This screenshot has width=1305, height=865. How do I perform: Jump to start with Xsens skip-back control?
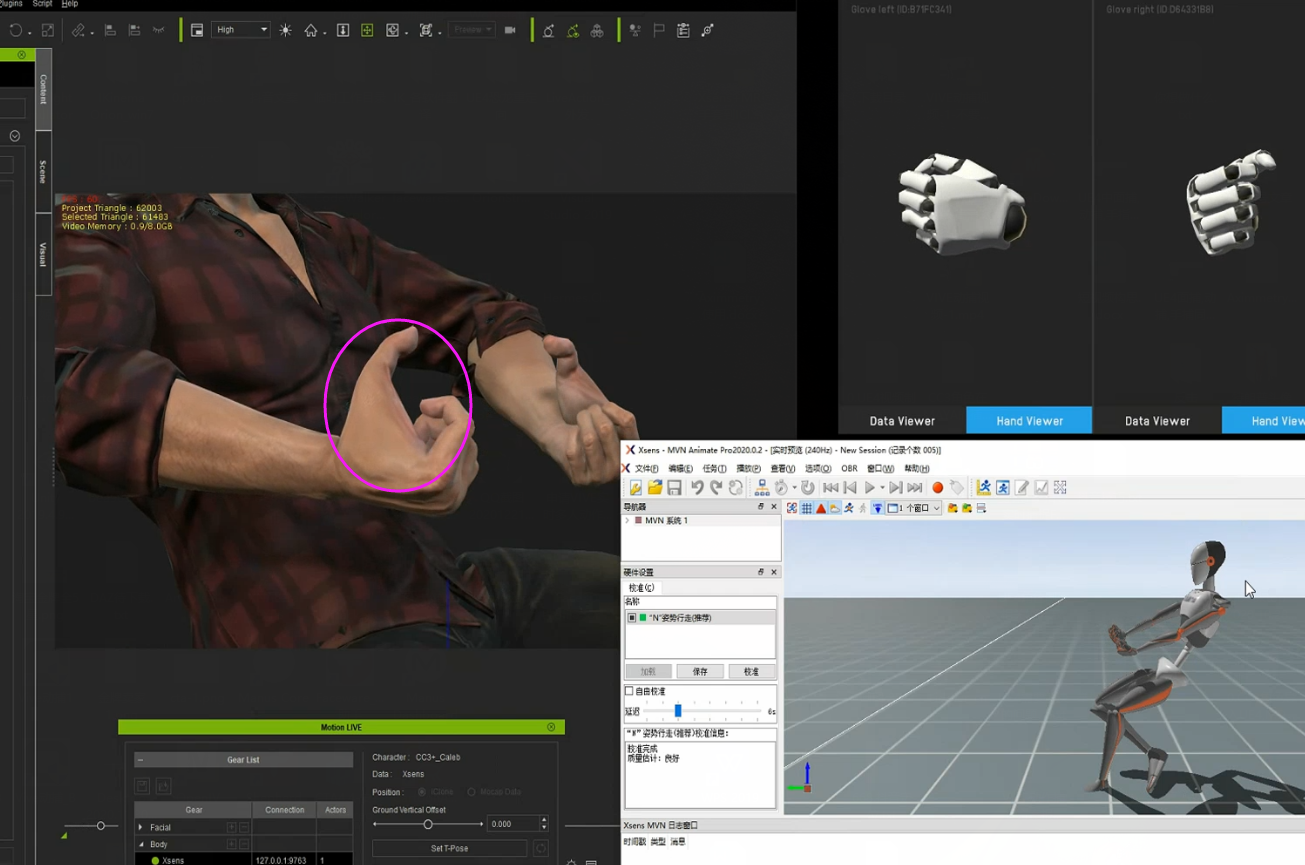[830, 488]
